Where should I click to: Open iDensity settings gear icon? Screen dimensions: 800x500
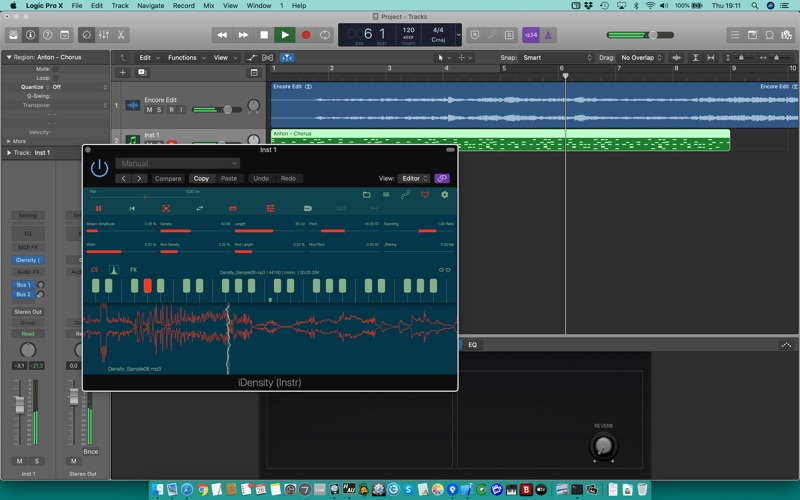[x=444, y=195]
